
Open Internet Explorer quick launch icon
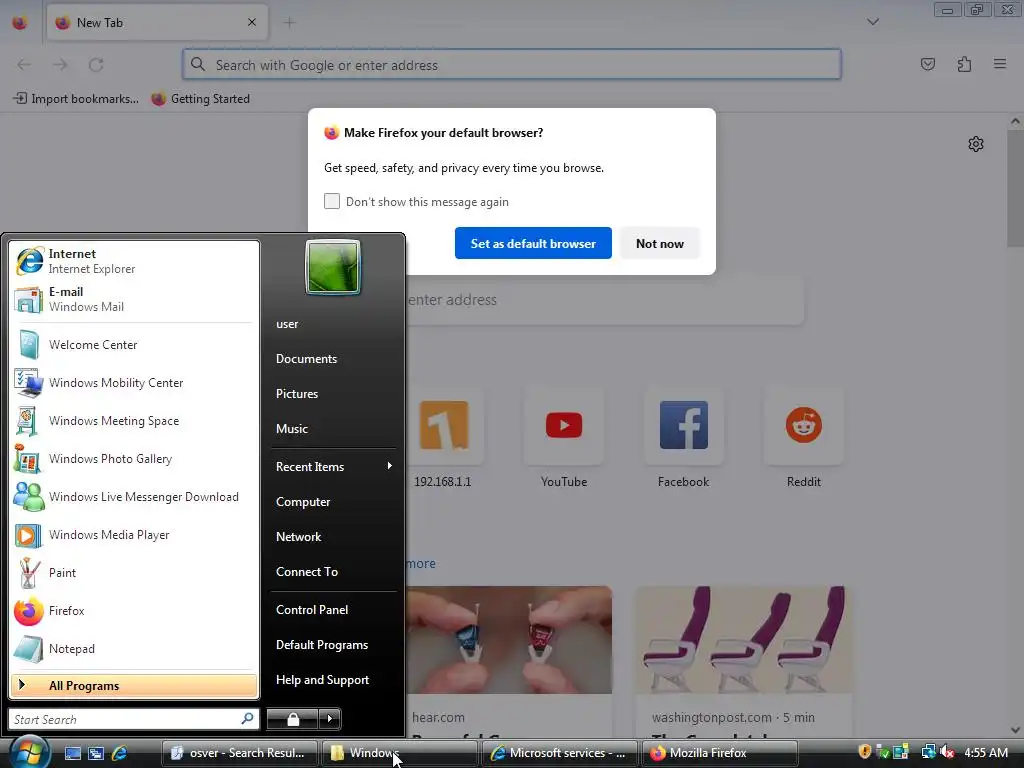coord(120,753)
